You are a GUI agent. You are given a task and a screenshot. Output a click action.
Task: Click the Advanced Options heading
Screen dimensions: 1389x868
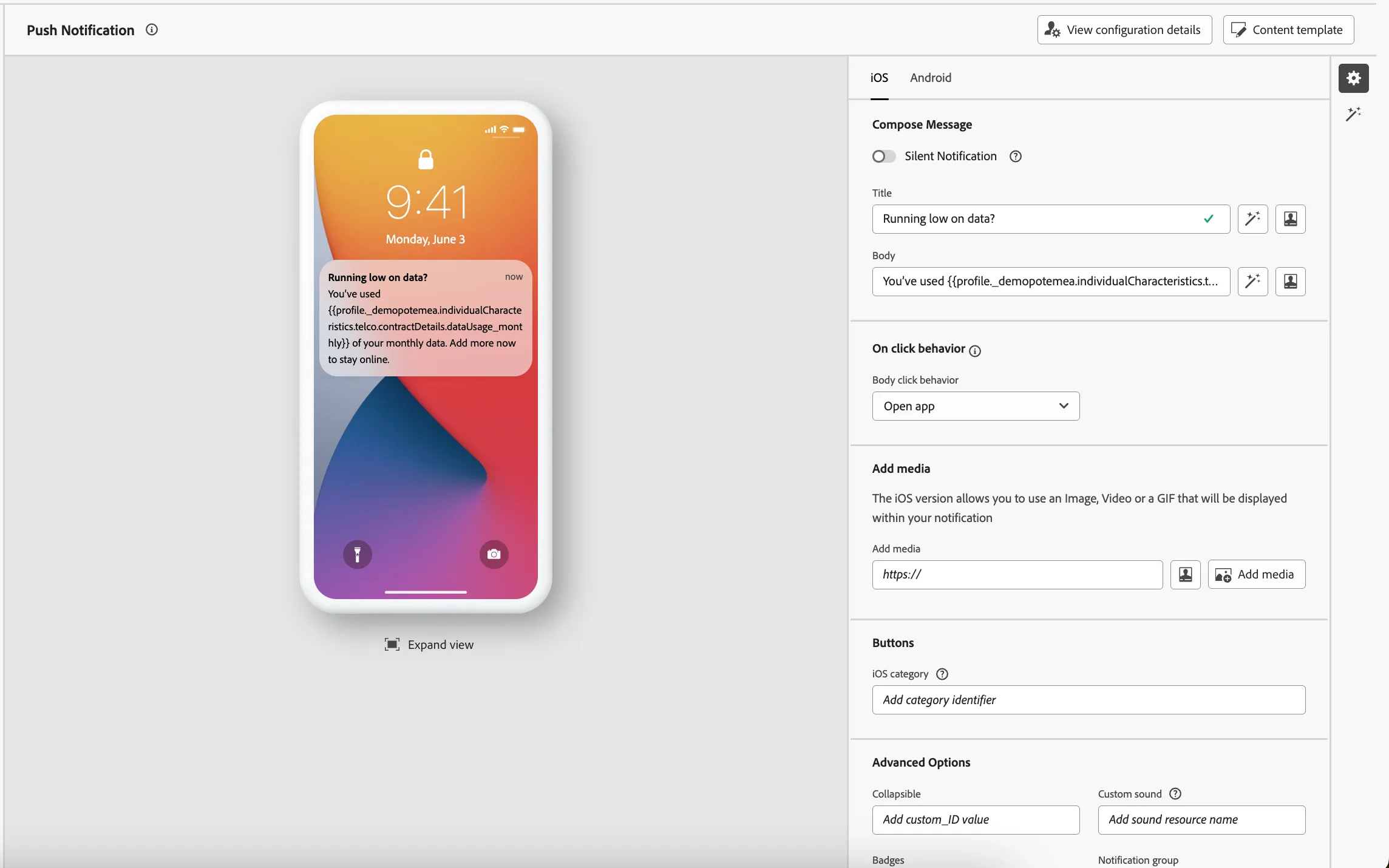[x=921, y=762]
